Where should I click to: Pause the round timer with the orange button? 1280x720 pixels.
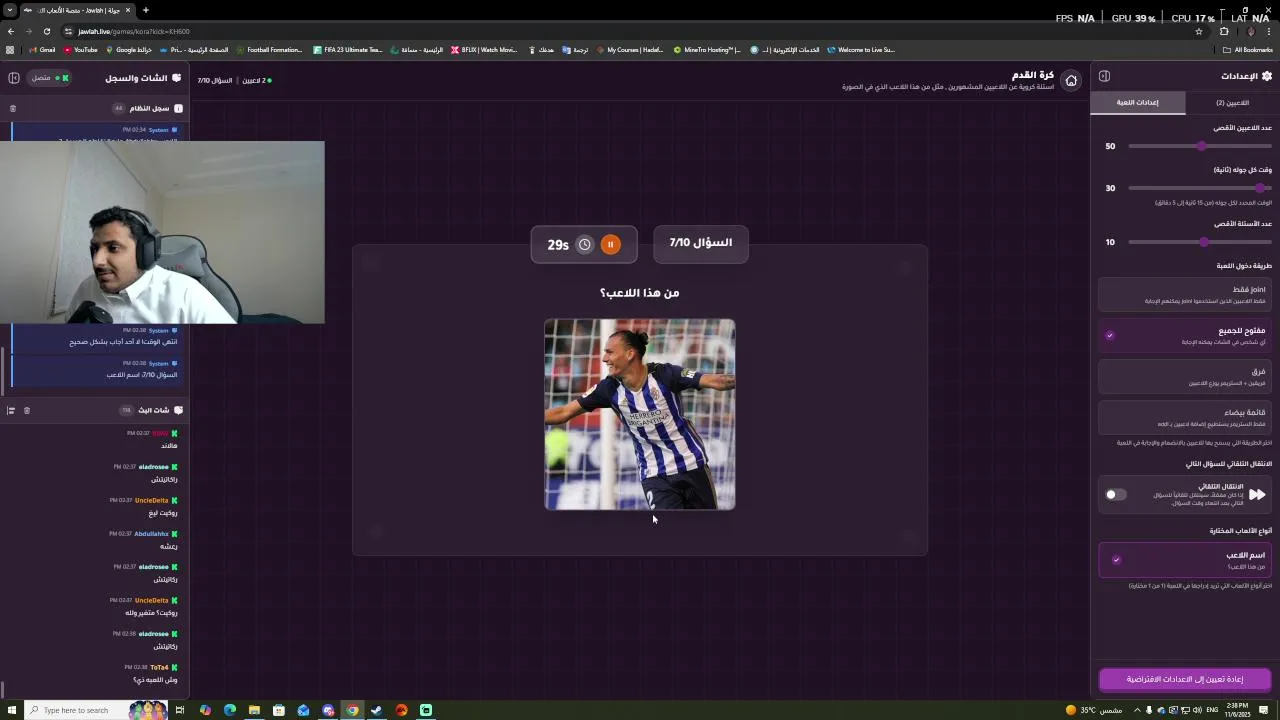[x=610, y=244]
